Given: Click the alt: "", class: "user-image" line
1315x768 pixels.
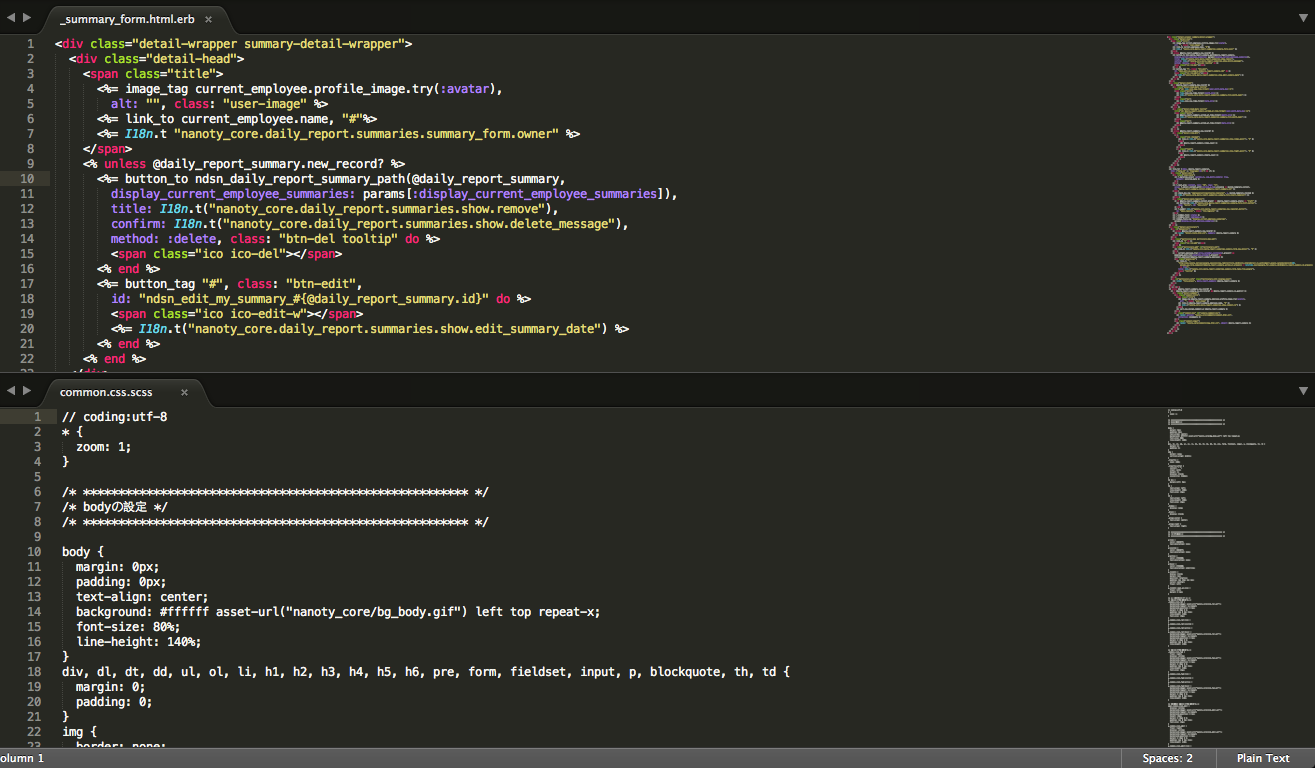Looking at the screenshot, I should (219, 104).
